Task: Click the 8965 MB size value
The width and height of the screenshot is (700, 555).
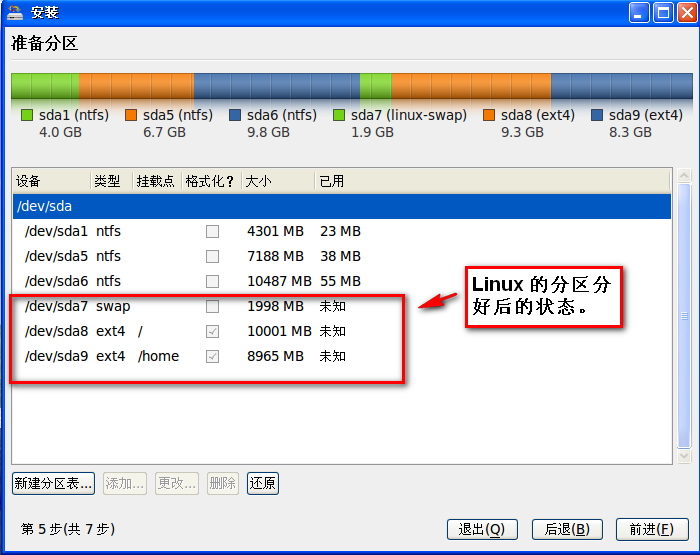Action: coord(275,356)
